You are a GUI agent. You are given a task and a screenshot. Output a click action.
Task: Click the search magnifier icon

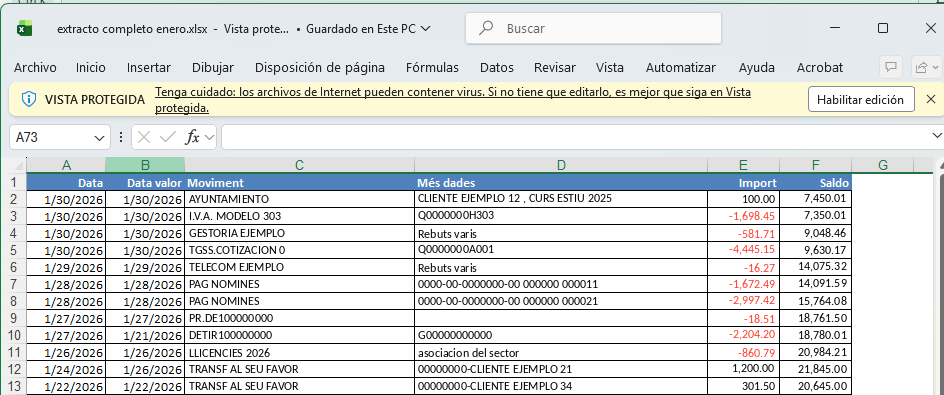[x=485, y=28]
